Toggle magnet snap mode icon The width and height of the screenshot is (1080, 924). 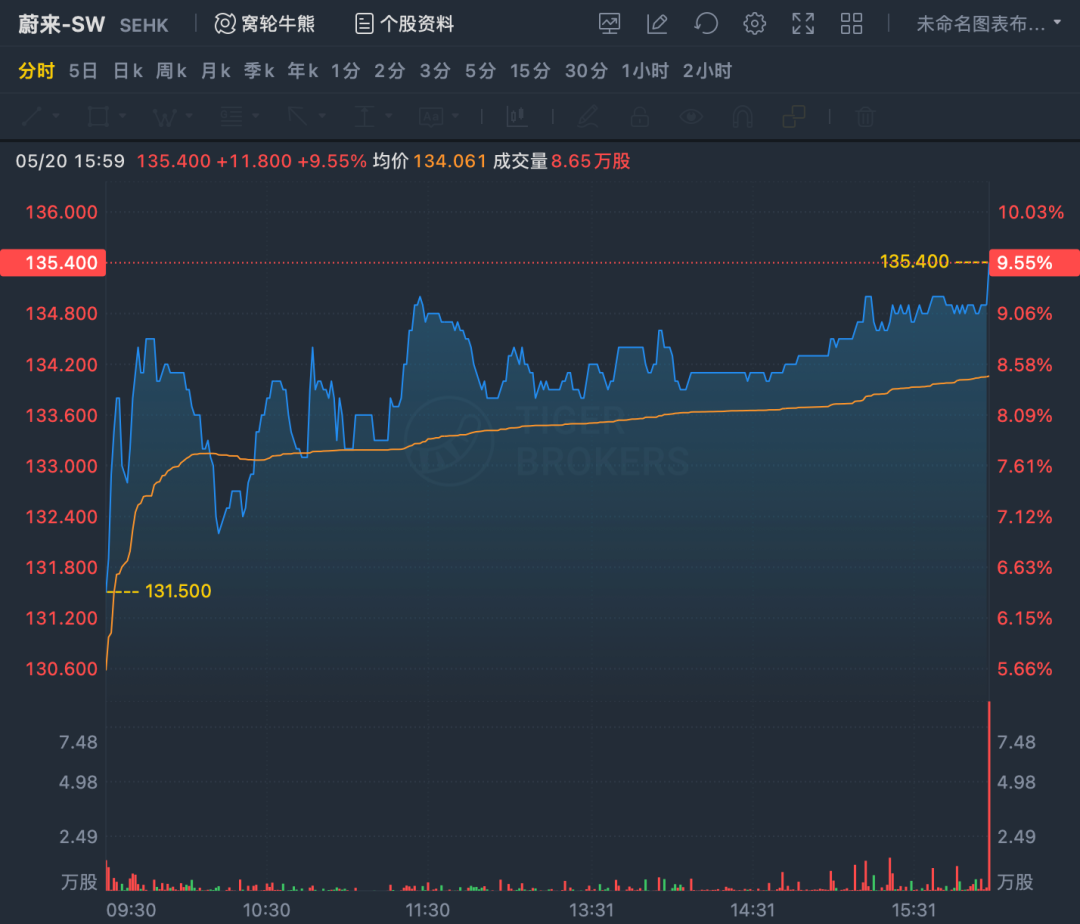[x=742, y=116]
